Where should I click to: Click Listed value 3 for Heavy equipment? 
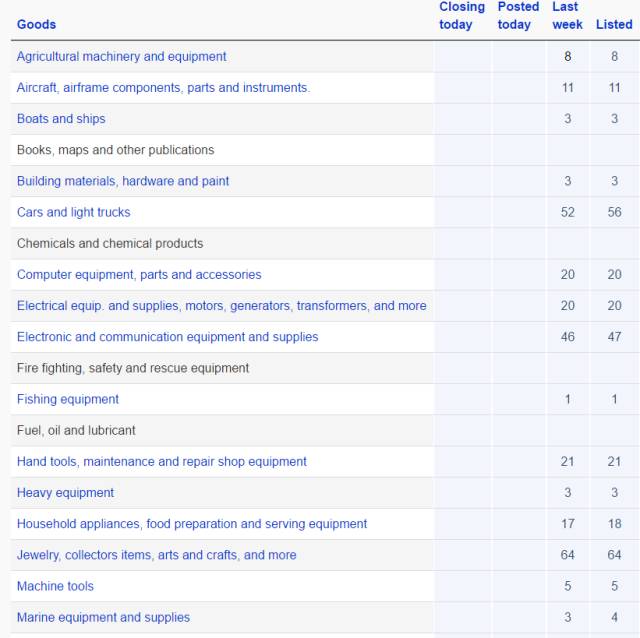click(x=614, y=493)
